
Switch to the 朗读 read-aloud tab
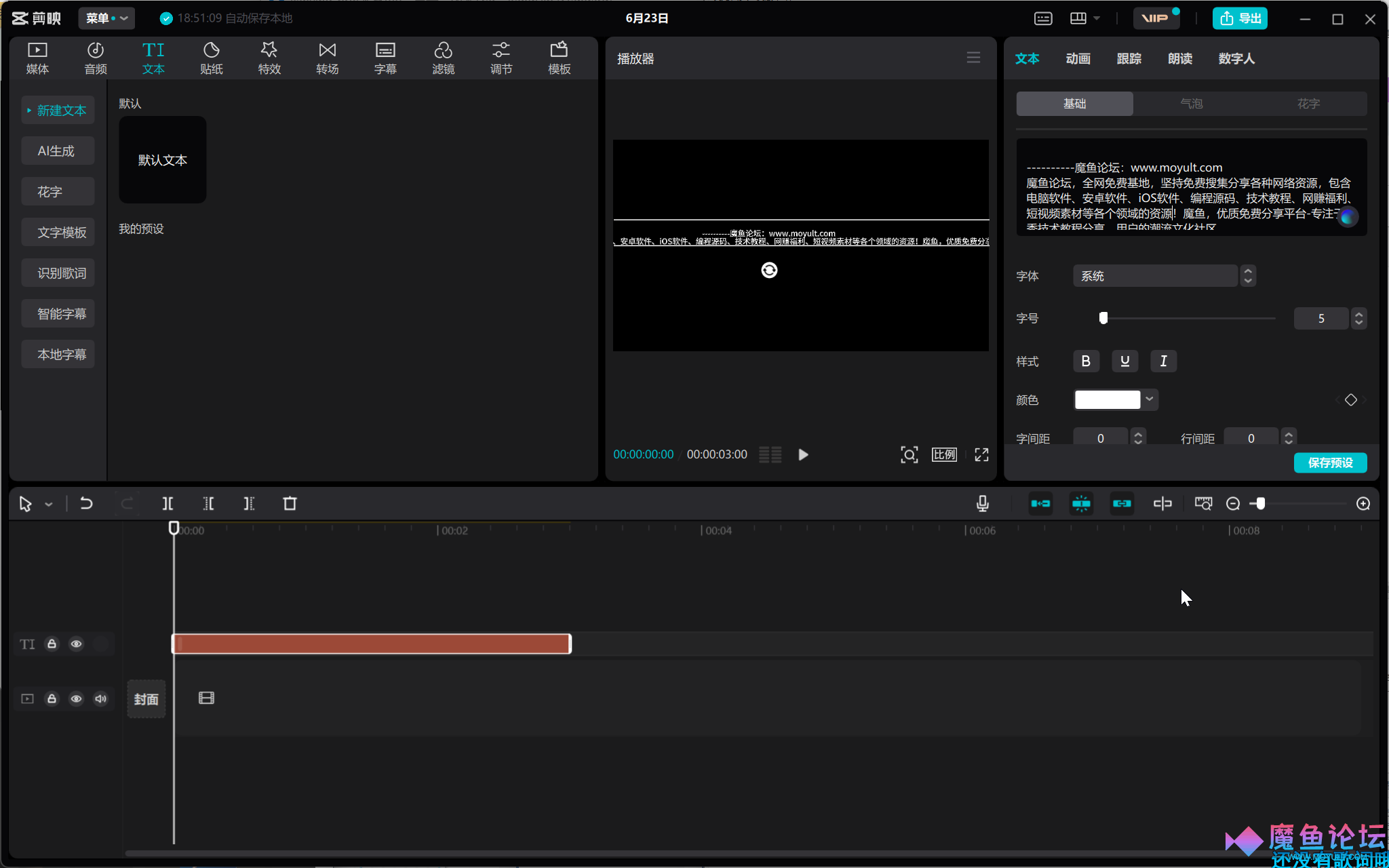click(x=1179, y=59)
